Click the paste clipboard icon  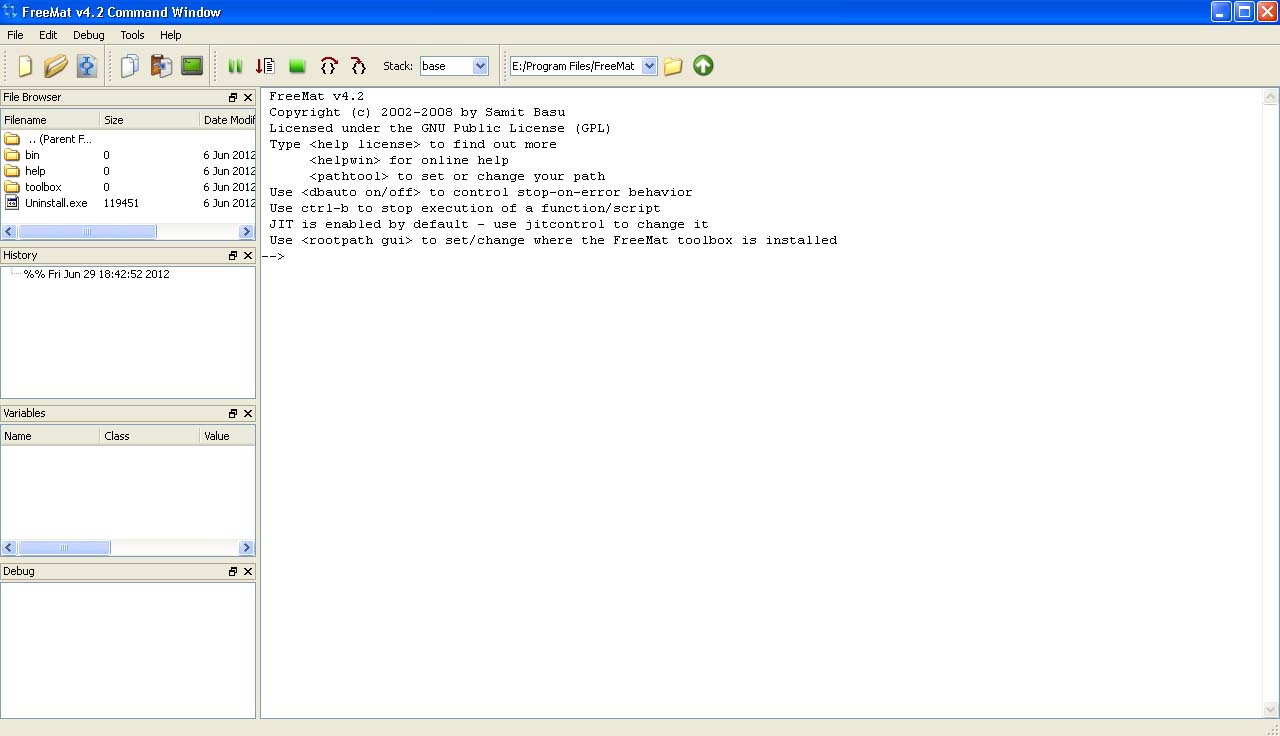(161, 66)
